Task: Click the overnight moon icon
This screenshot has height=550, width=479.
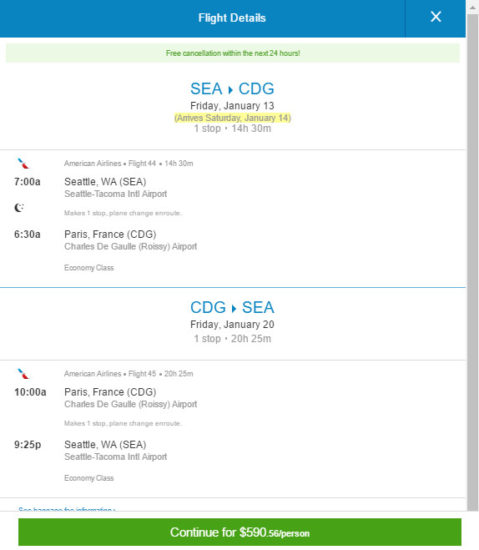Action: 19,208
